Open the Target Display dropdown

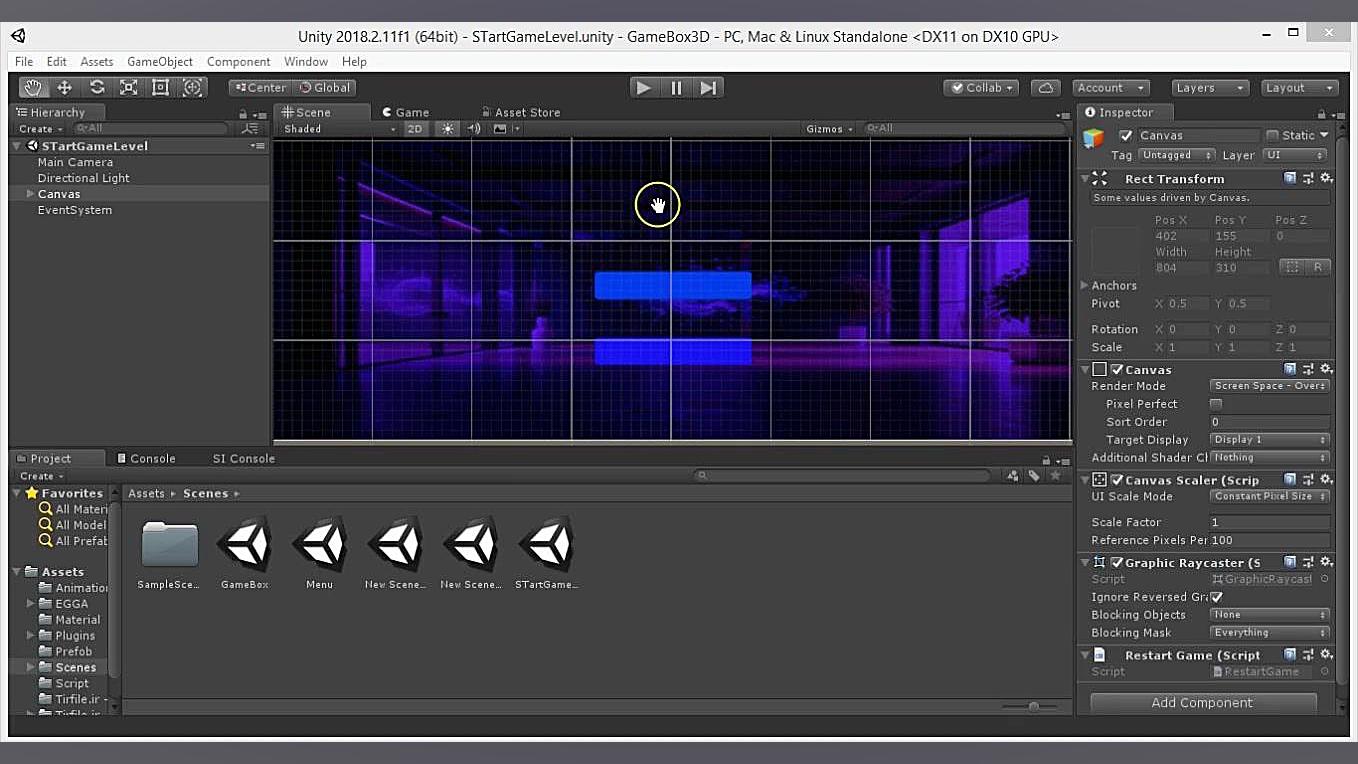point(1269,440)
